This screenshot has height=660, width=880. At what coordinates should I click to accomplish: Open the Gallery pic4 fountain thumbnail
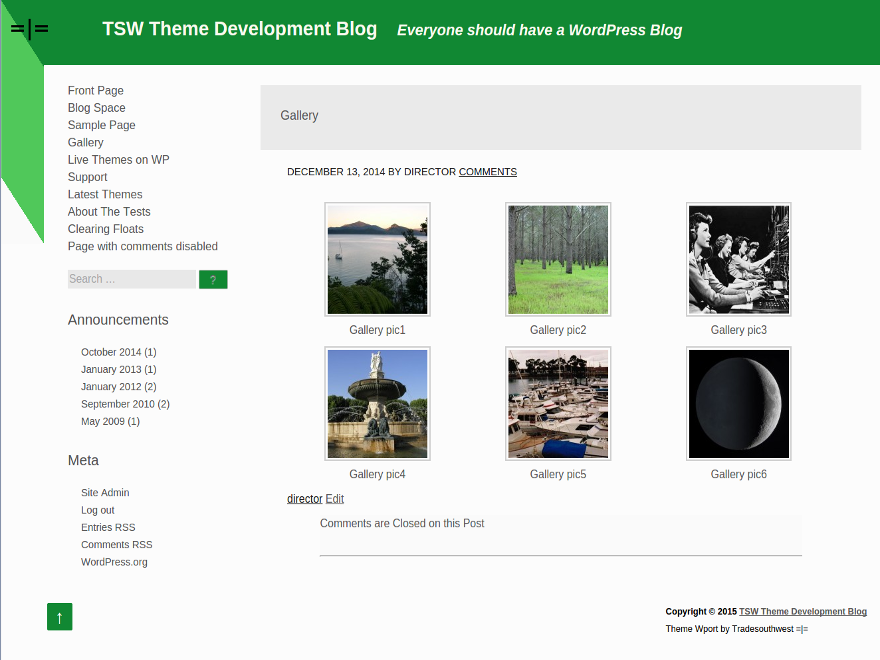[377, 403]
